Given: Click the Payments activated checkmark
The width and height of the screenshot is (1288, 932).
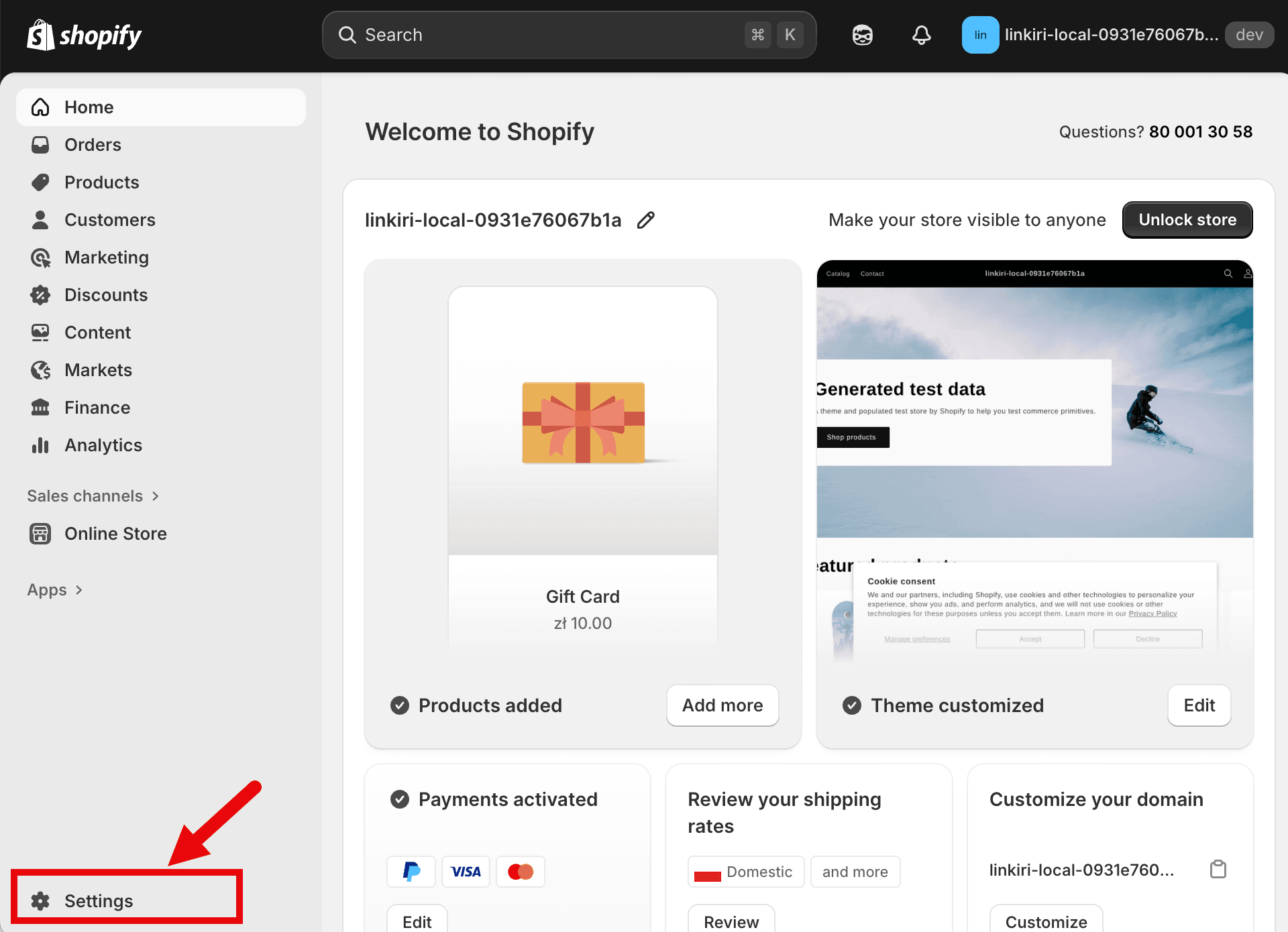Looking at the screenshot, I should (400, 799).
